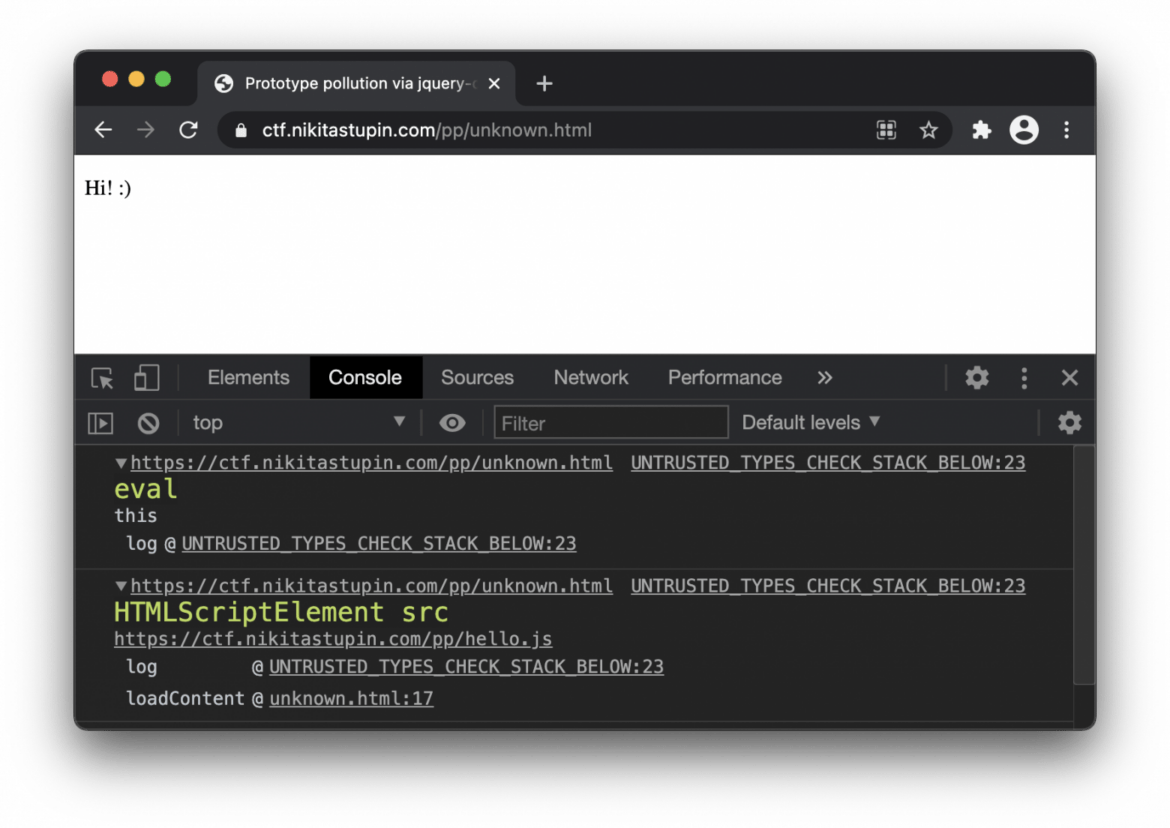
Task: Open the top JavaScript context dropdown
Action: [x=298, y=423]
